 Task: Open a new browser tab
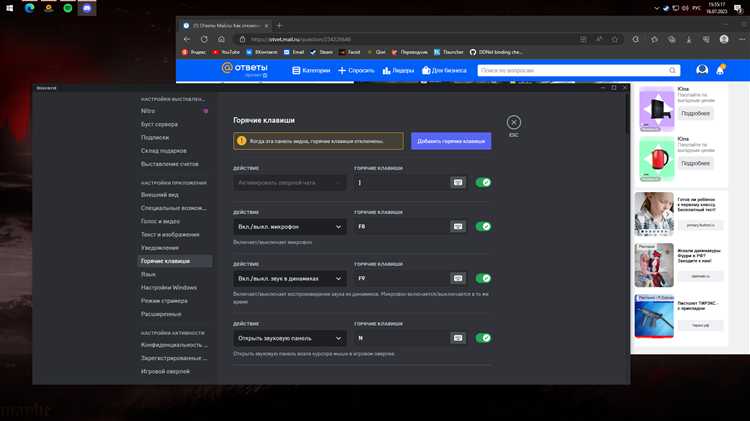(280, 25)
